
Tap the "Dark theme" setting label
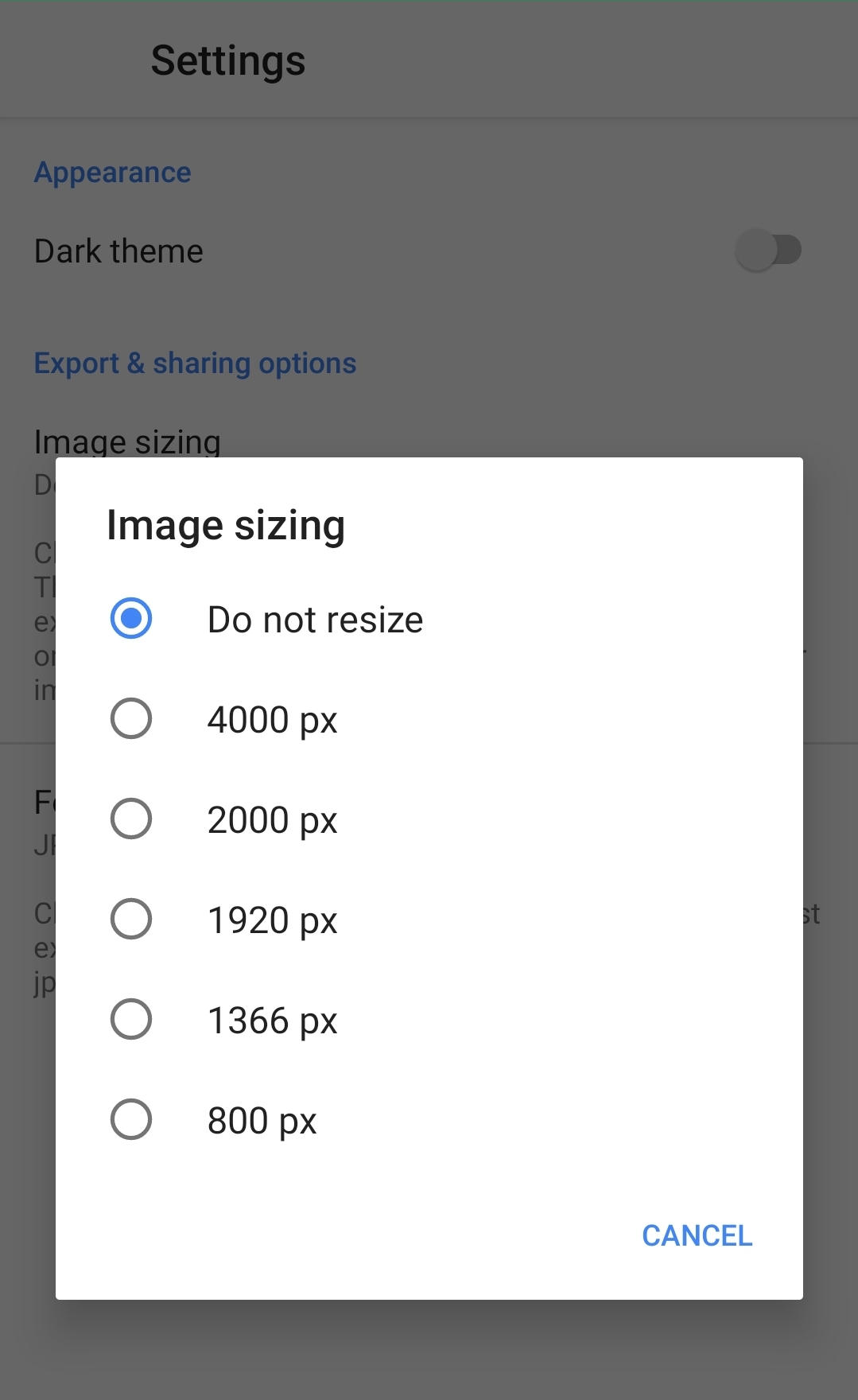click(x=119, y=251)
